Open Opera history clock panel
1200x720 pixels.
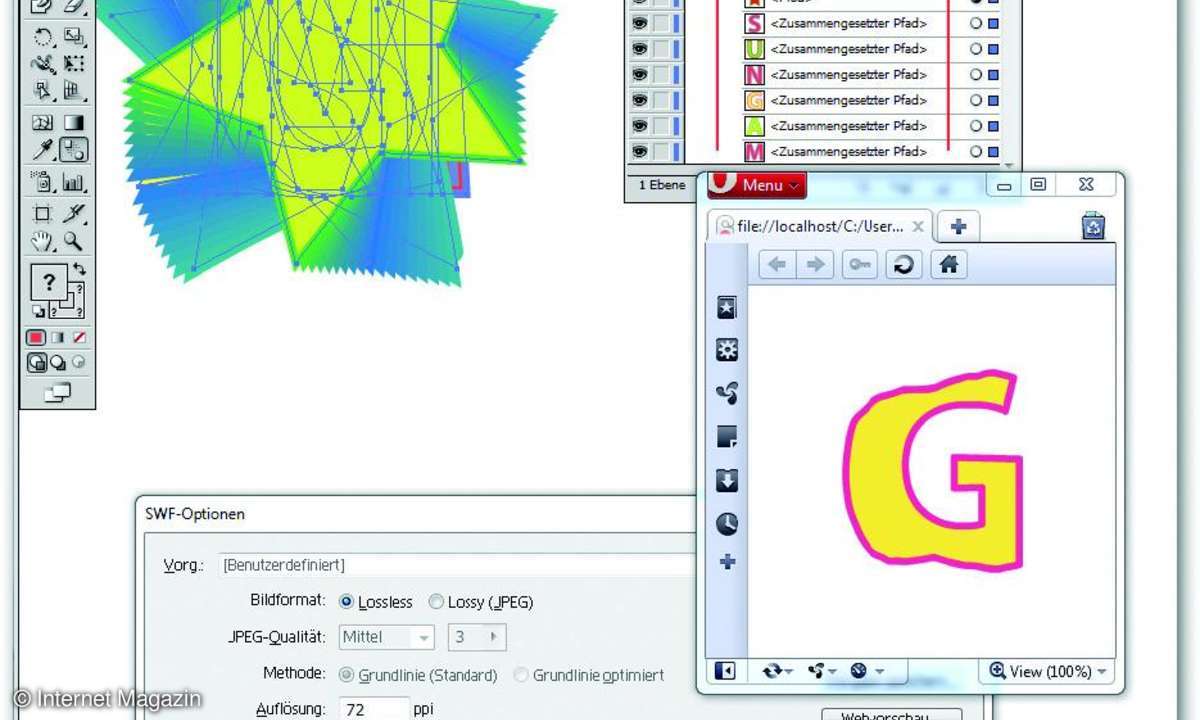(727, 524)
